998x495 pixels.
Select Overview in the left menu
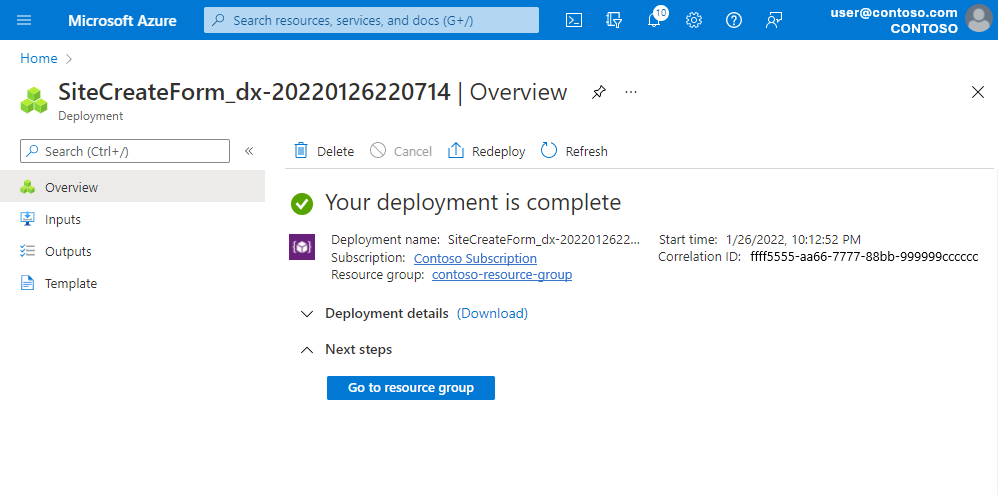pyautogui.click(x=132, y=187)
